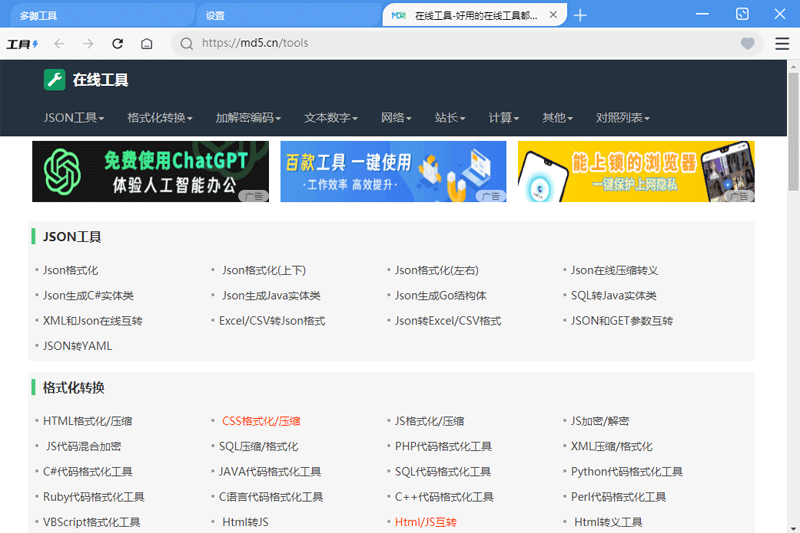Image resolution: width=800 pixels, height=533 pixels.
Task: Expand the JSON工具 dropdown menu
Action: pos(74,118)
